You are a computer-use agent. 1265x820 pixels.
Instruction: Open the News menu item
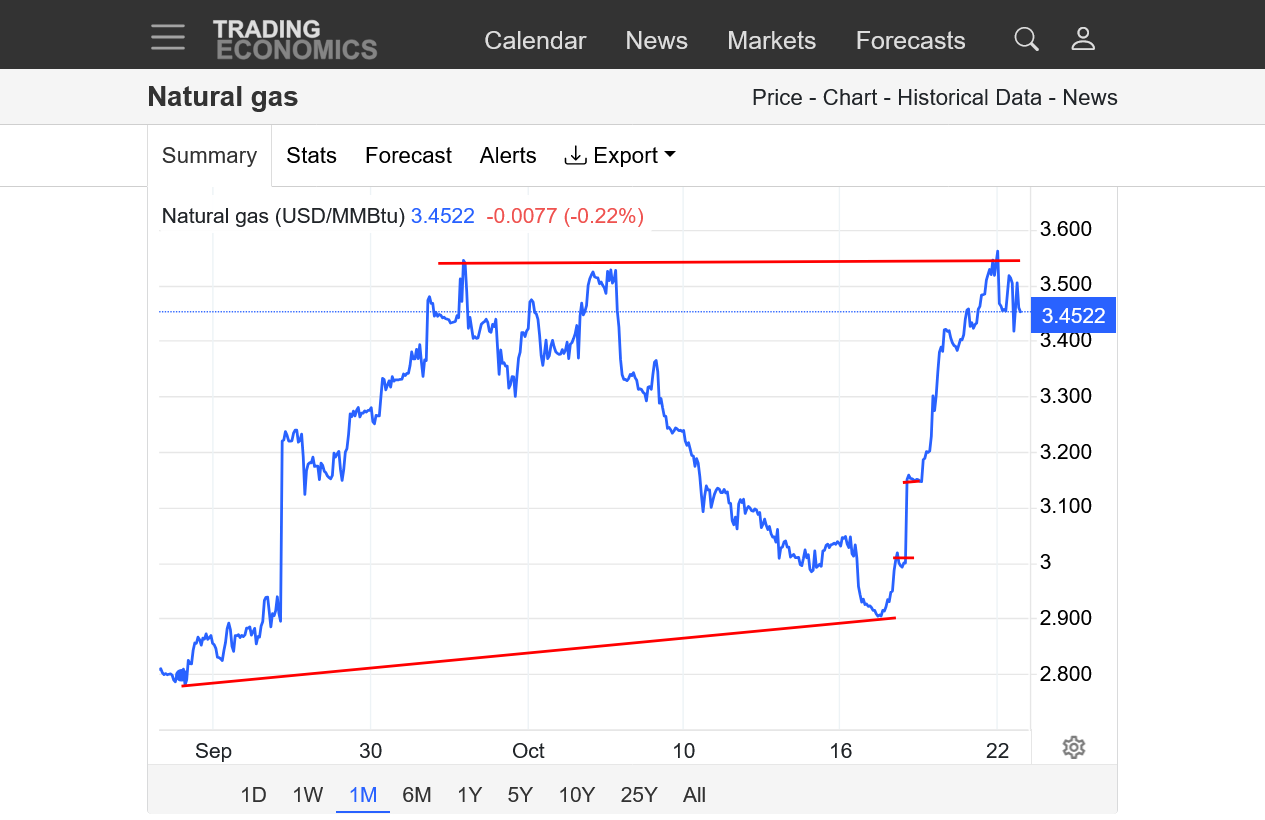pos(656,40)
